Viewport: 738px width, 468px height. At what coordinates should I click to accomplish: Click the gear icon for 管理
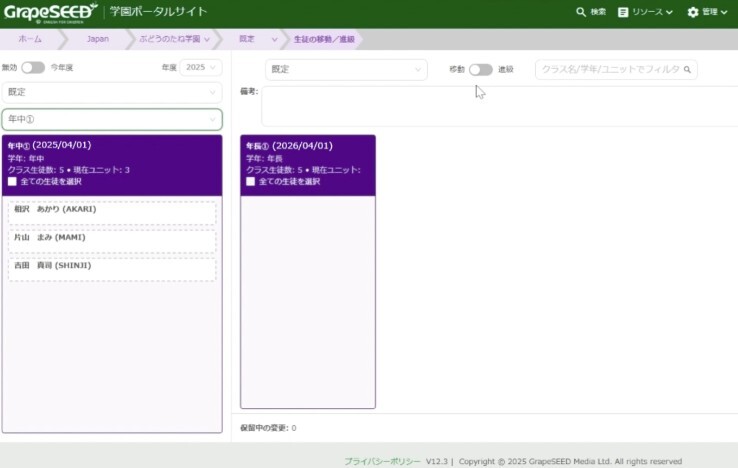692,12
